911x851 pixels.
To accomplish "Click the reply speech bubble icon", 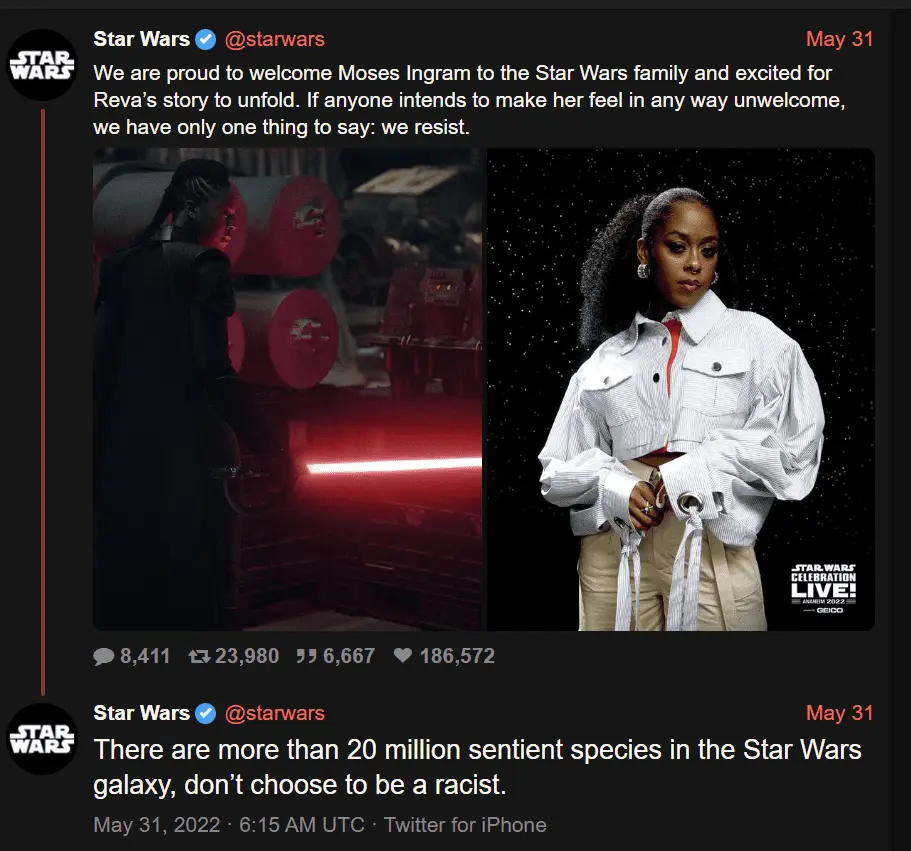I will point(103,656).
